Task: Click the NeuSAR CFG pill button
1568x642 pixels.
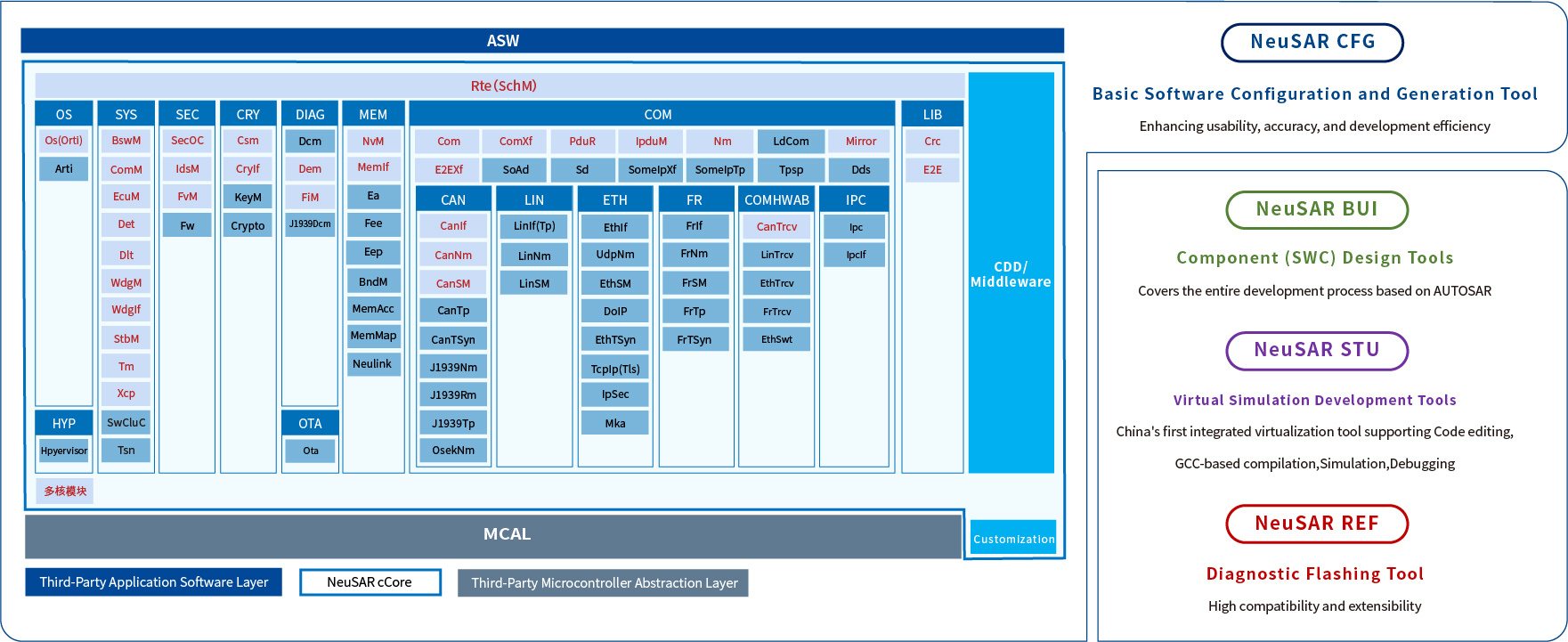Action: point(1312,42)
